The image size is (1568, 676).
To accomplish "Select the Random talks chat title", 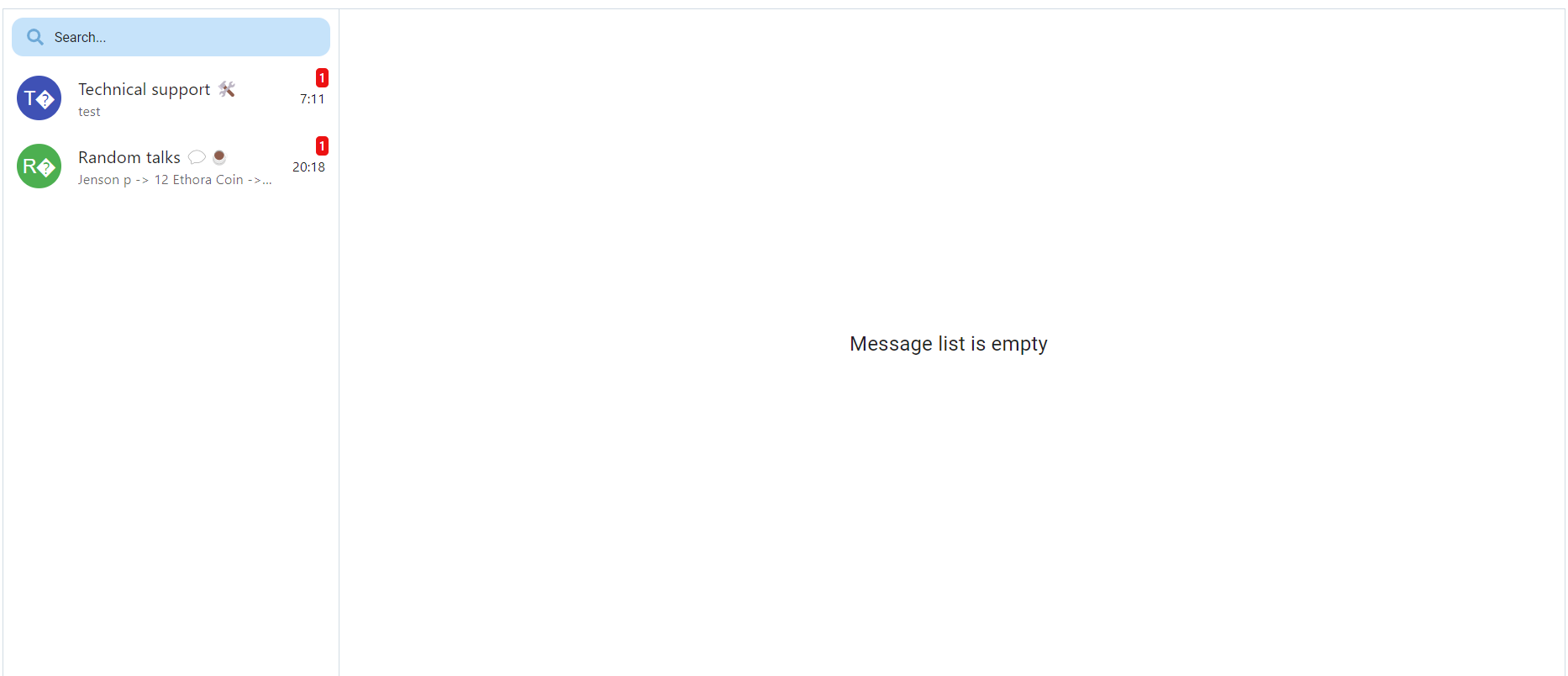I will [129, 157].
